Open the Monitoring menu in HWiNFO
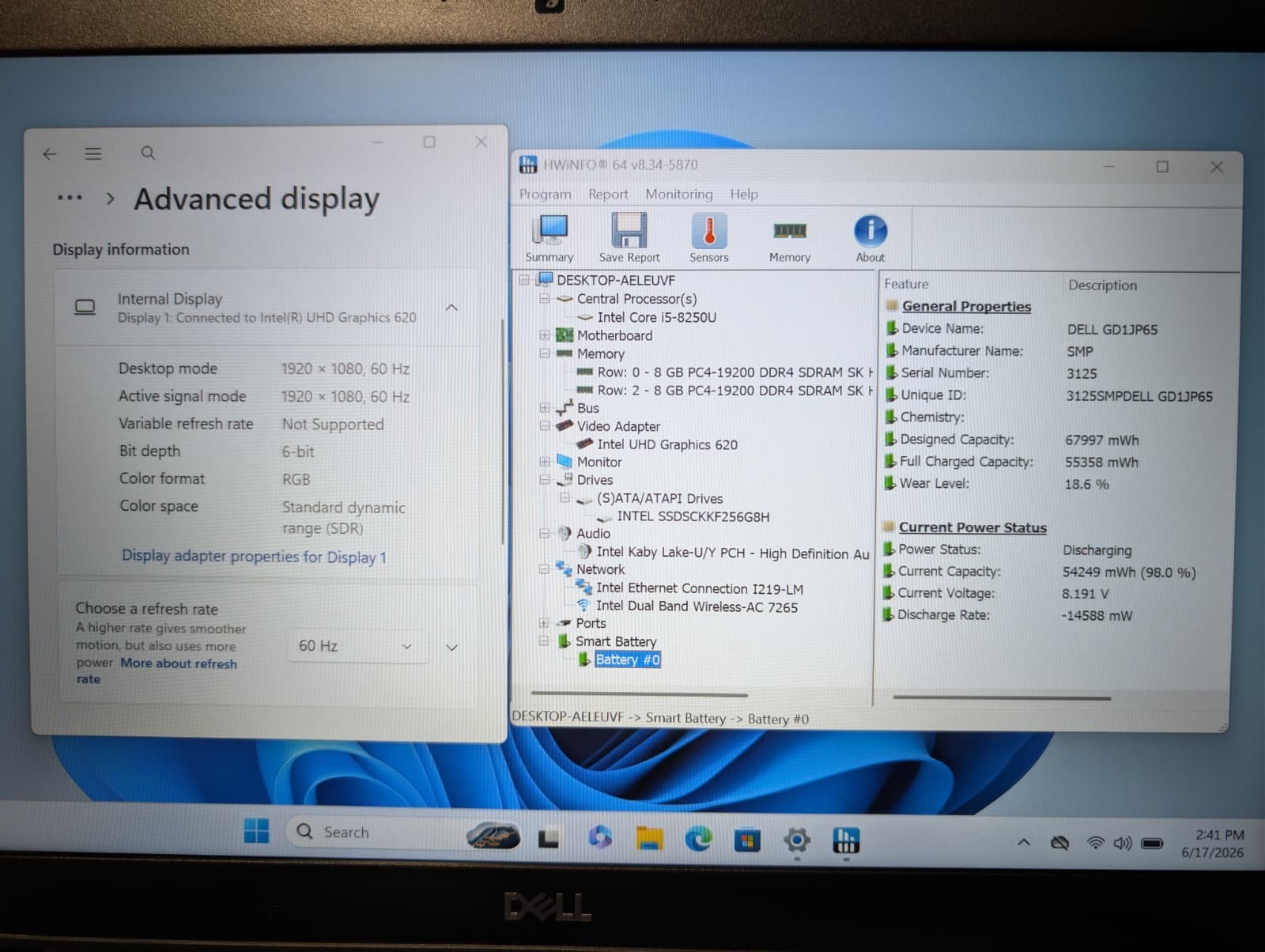 [x=678, y=194]
